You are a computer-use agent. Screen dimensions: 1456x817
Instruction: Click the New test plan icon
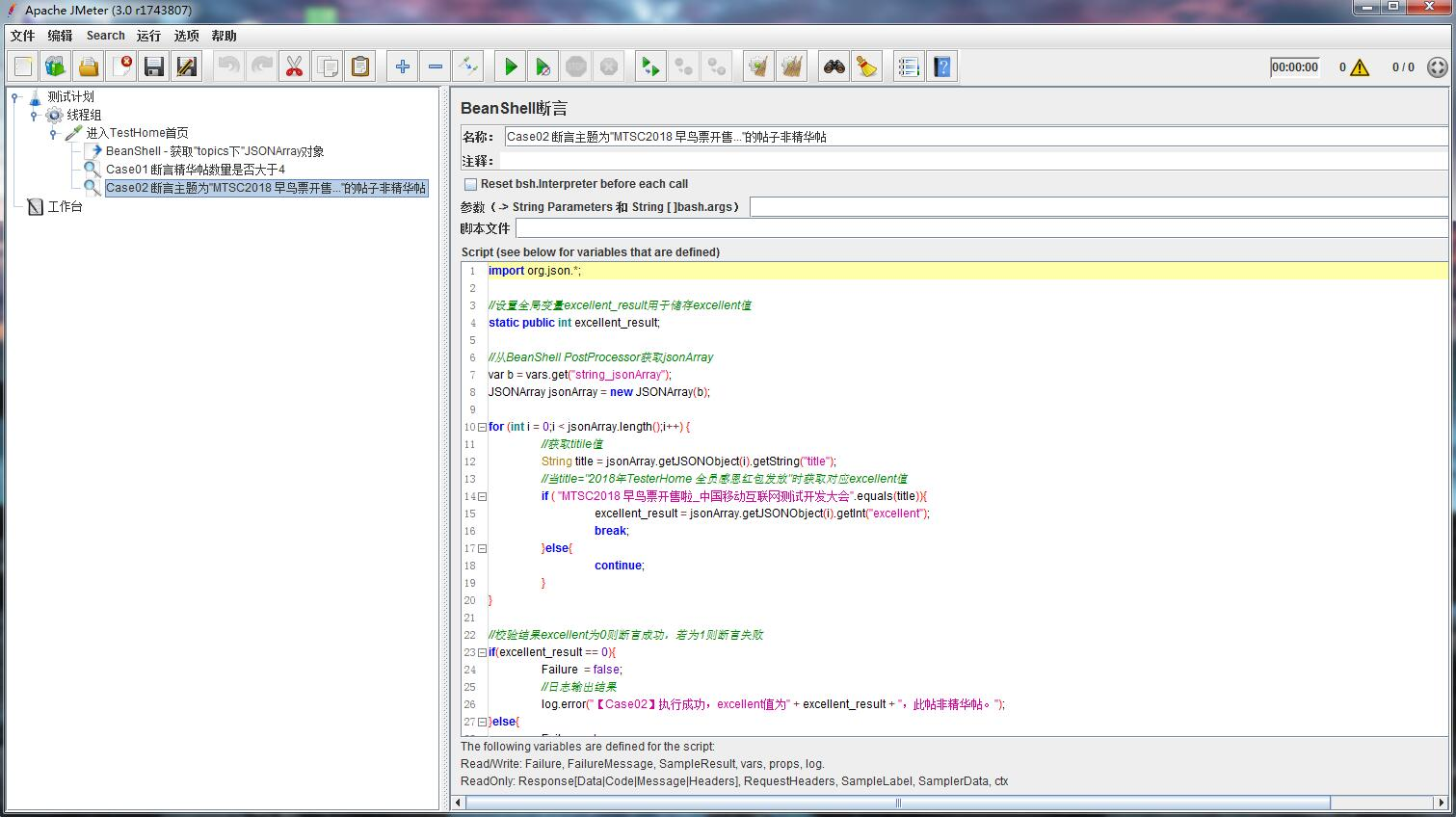pos(23,66)
